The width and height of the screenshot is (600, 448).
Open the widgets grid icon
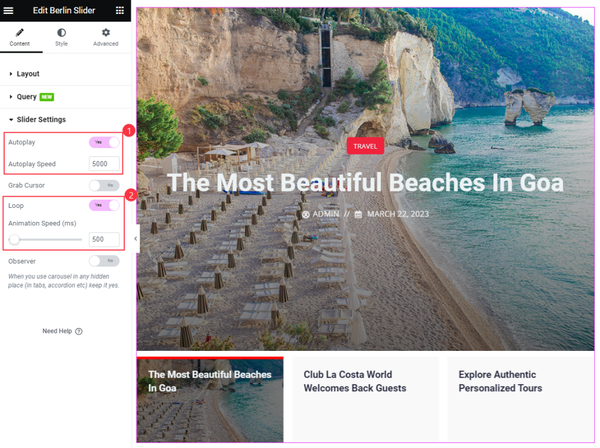[x=120, y=10]
